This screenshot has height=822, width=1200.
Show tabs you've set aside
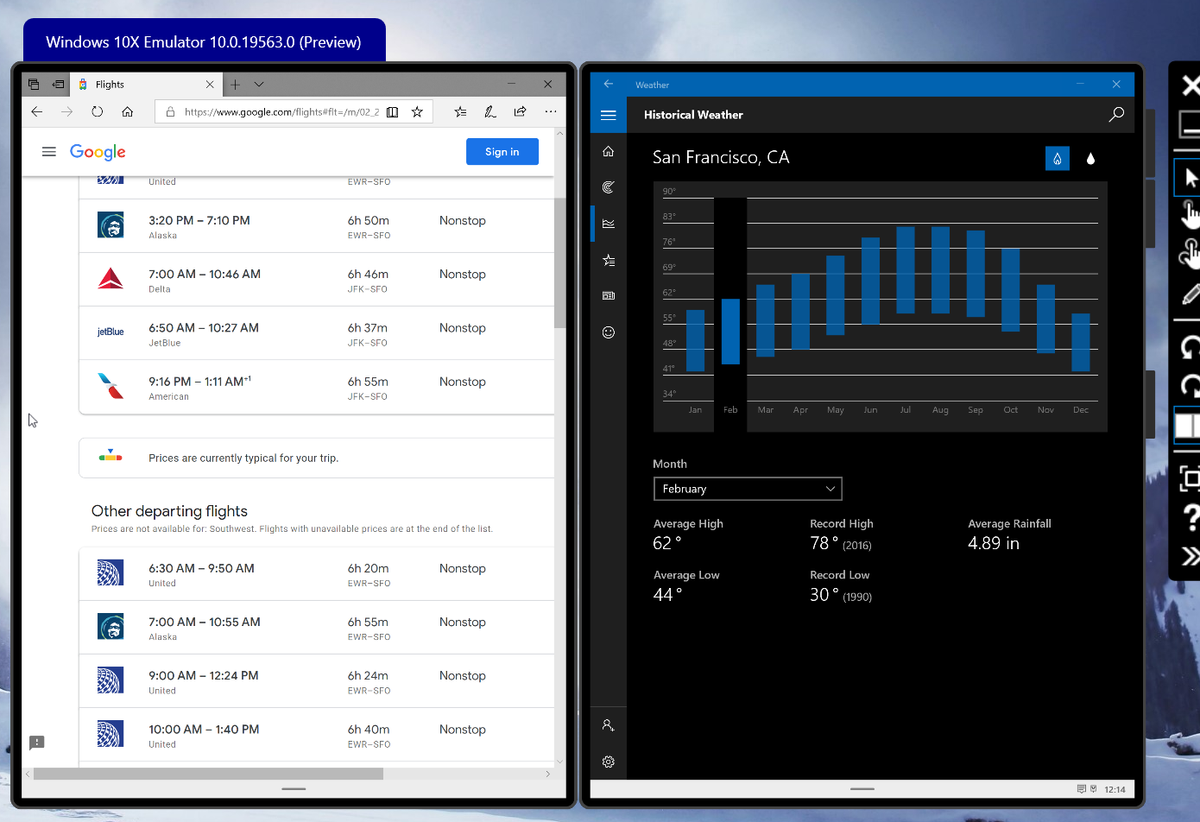click(x=34, y=85)
